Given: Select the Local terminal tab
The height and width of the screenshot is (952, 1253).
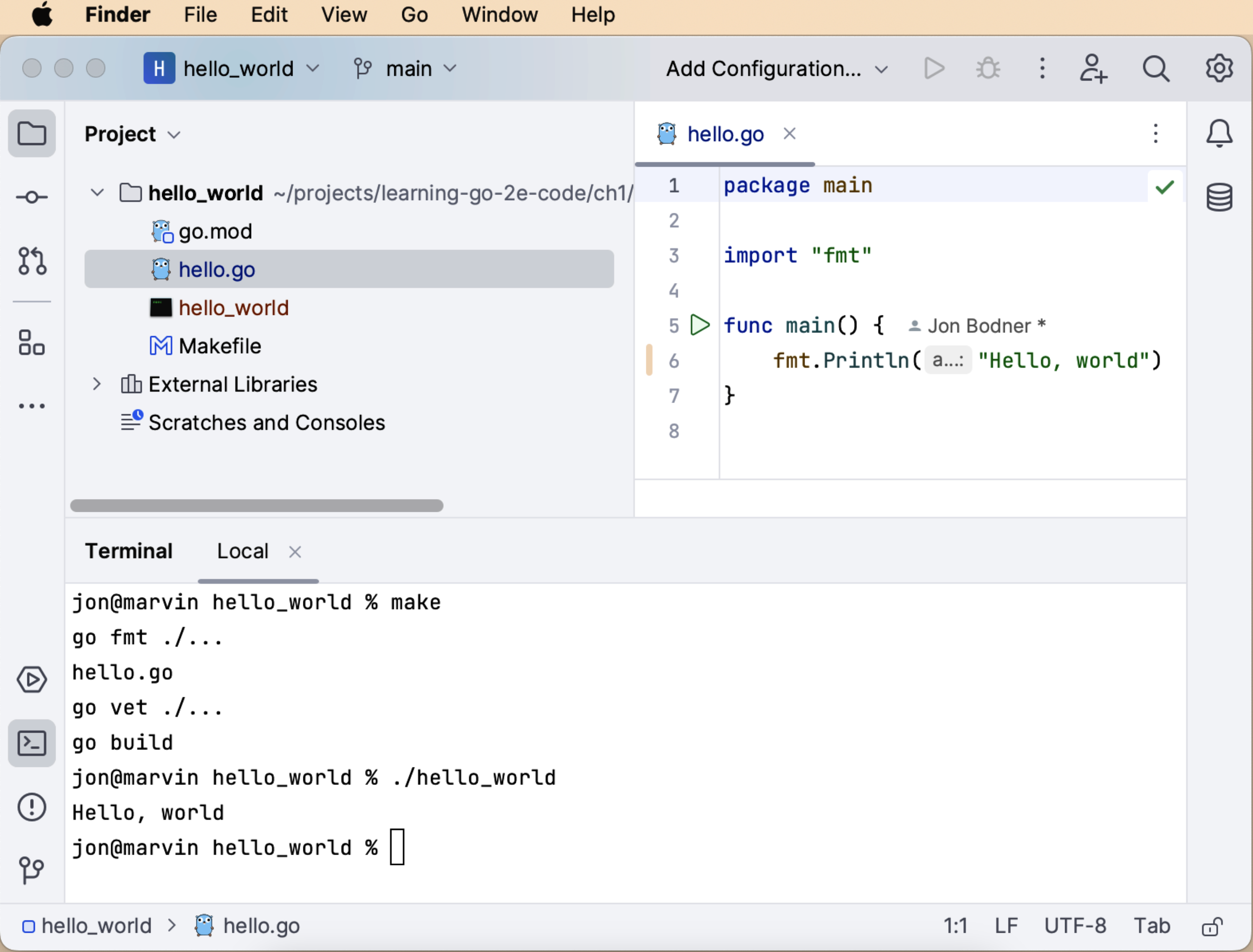Looking at the screenshot, I should [x=243, y=551].
